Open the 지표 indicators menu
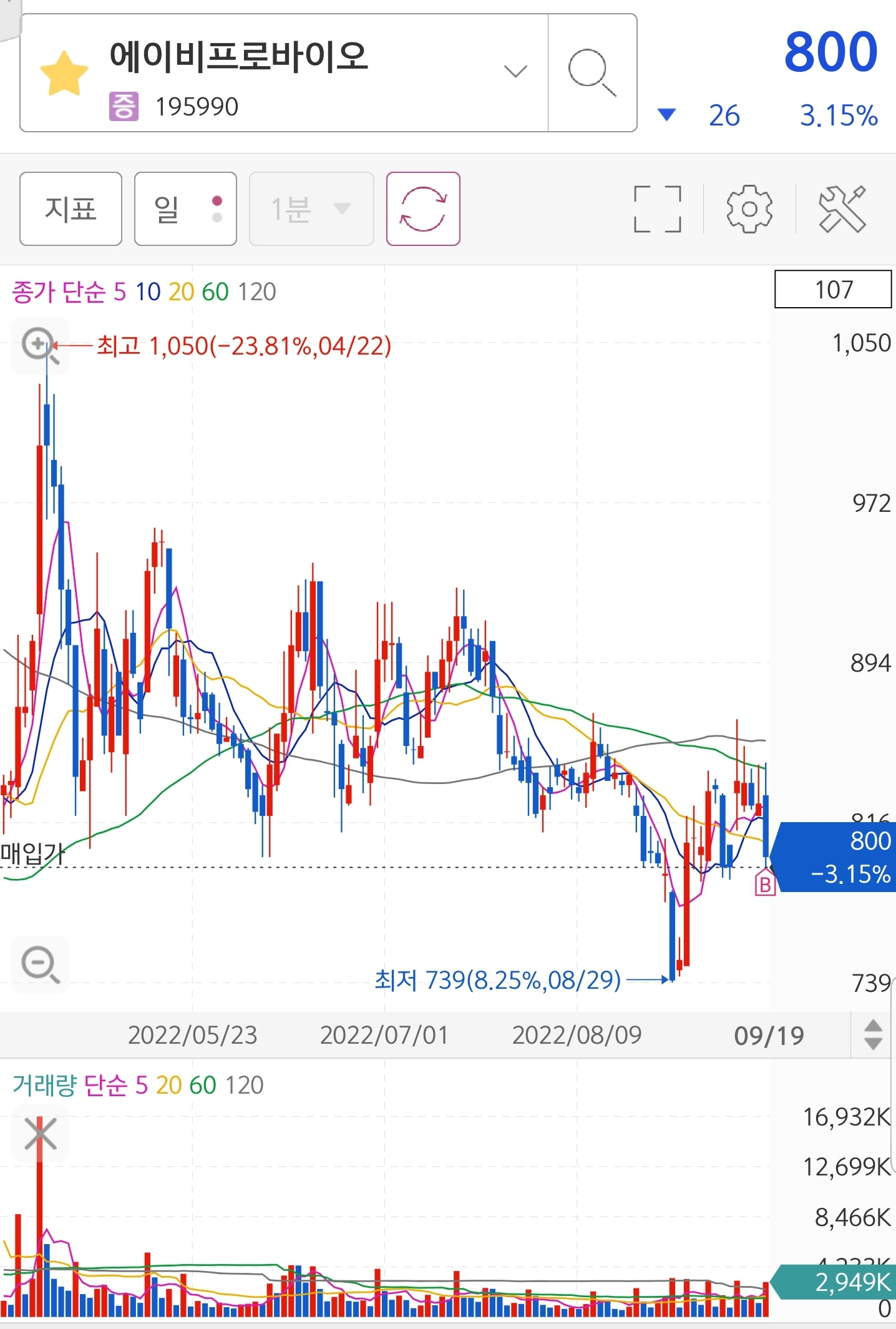This screenshot has width=896, height=1329. (71, 208)
